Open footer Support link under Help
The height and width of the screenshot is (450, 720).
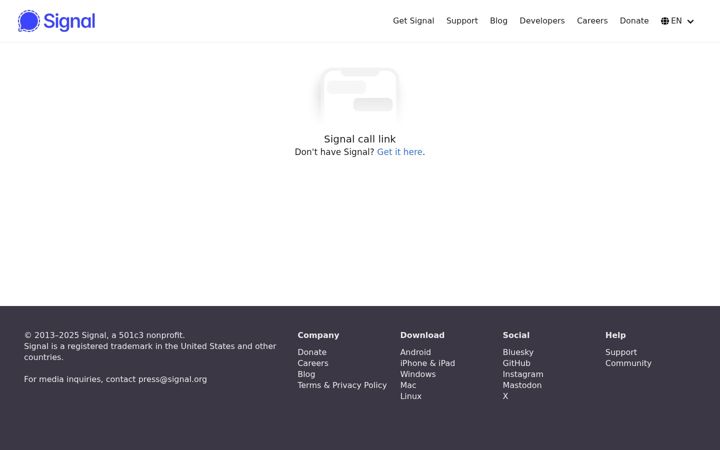pos(621,352)
